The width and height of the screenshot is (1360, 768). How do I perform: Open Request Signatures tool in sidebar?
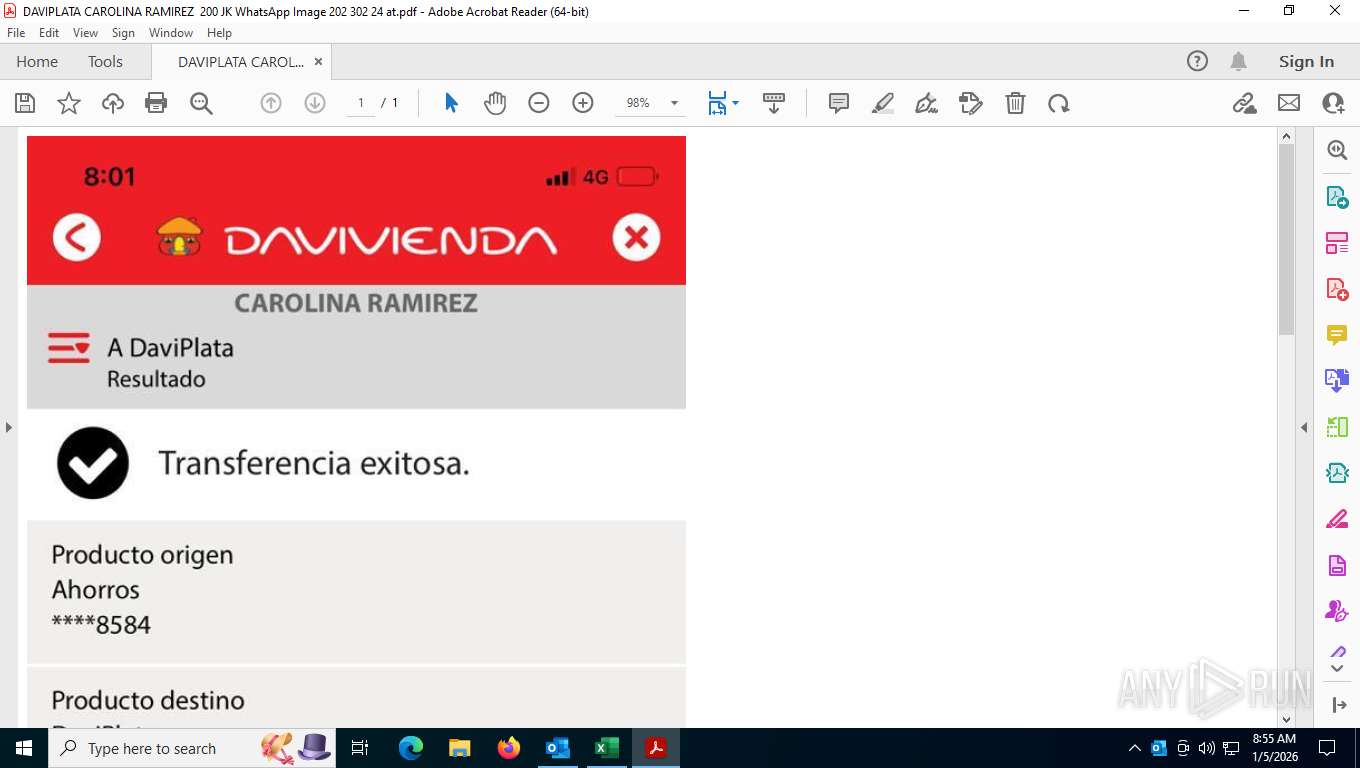1337,611
